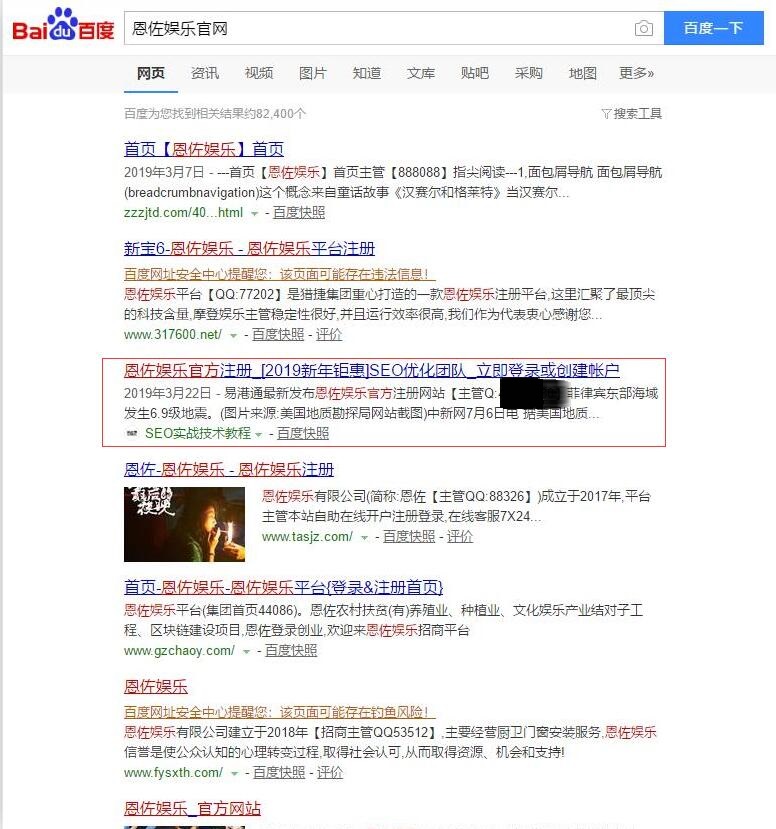Click 评价 for www.tasjz.com result

(460, 537)
